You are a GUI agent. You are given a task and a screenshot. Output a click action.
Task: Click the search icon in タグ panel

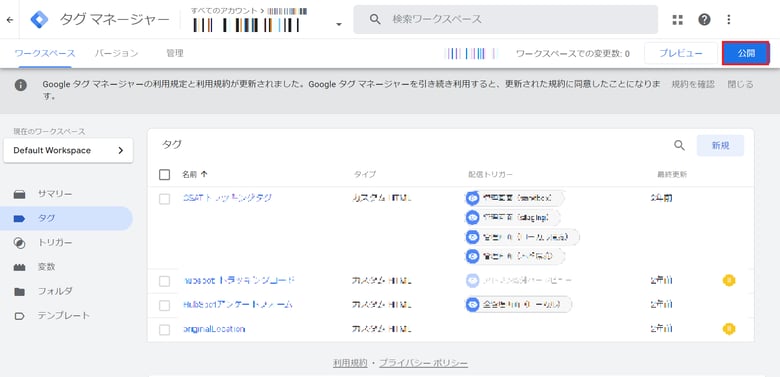tap(679, 145)
